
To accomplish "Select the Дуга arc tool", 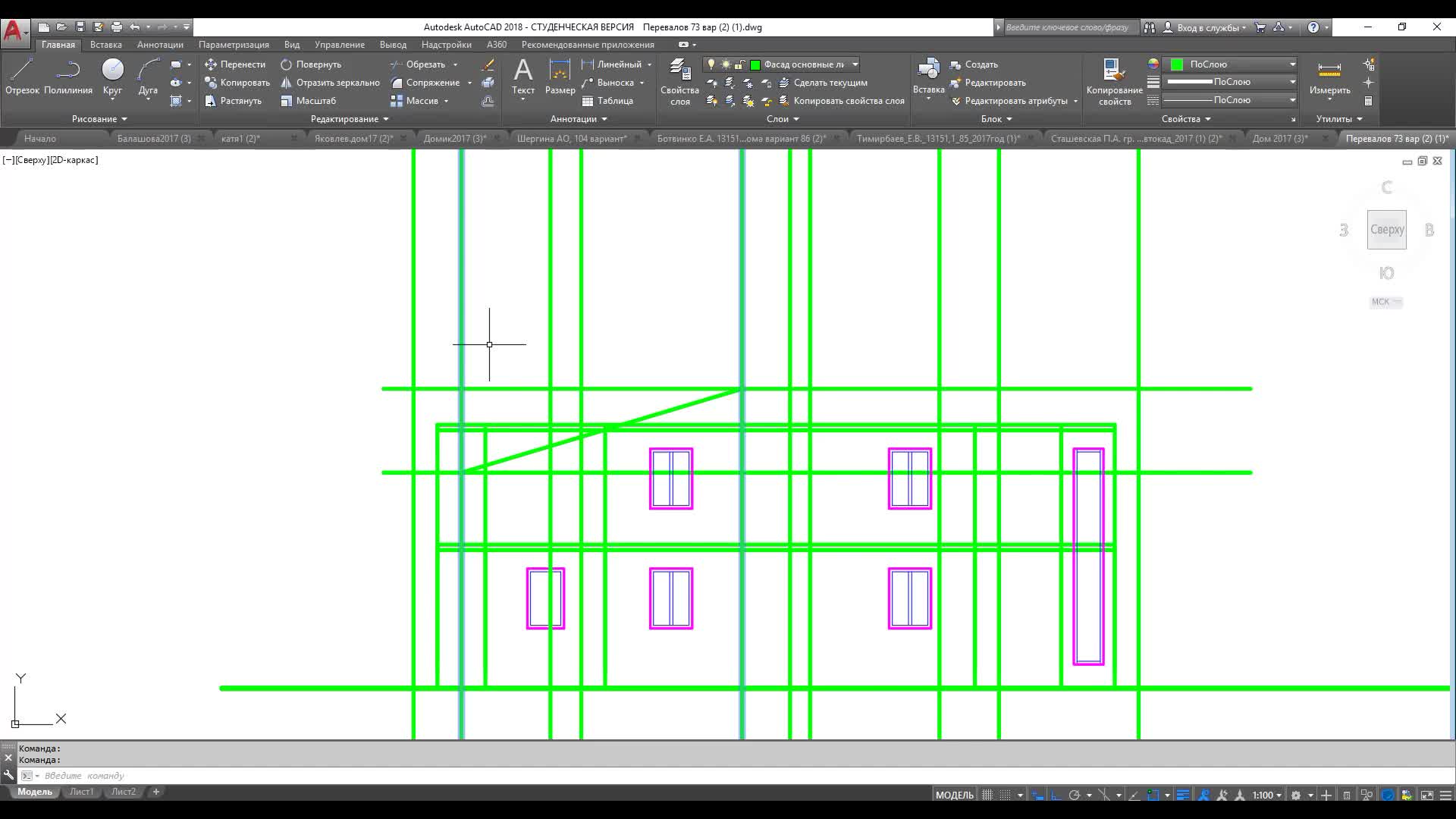I will (148, 77).
